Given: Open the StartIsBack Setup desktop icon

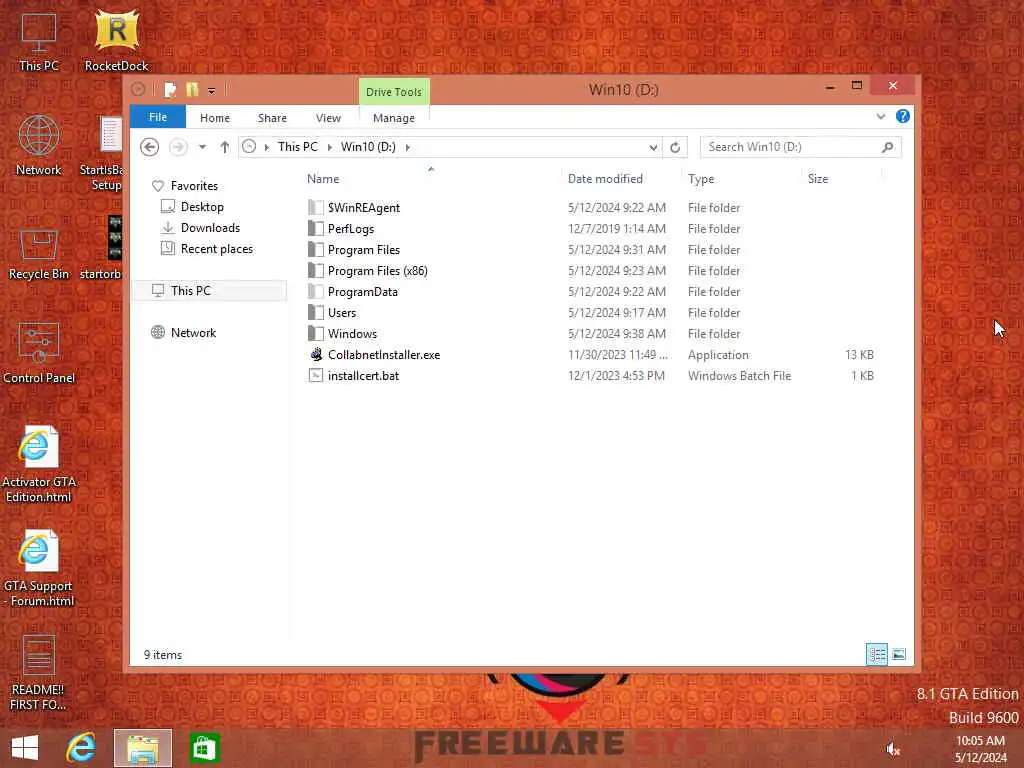Looking at the screenshot, I should tap(104, 153).
